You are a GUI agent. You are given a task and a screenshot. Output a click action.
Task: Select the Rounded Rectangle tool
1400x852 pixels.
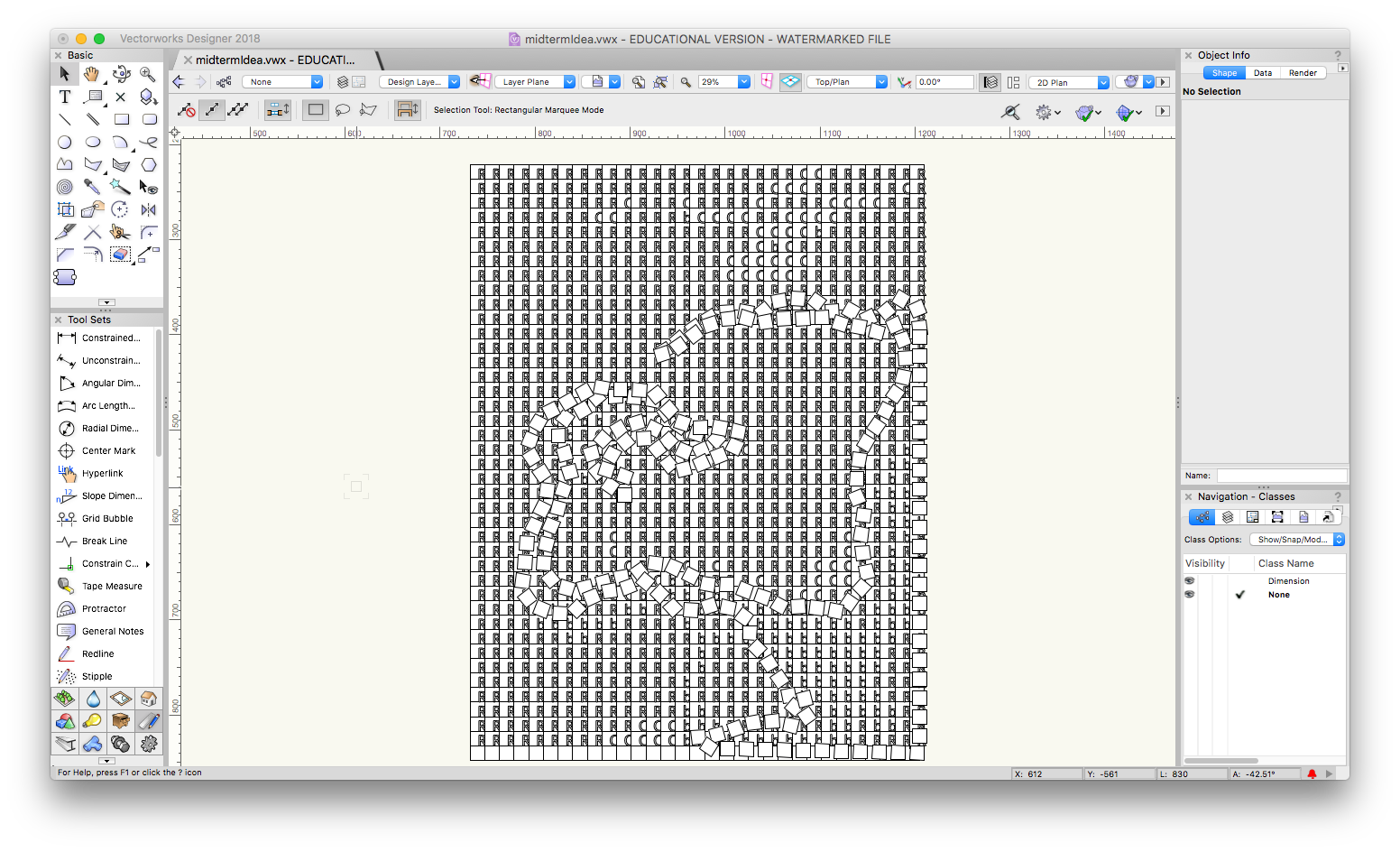point(149,119)
